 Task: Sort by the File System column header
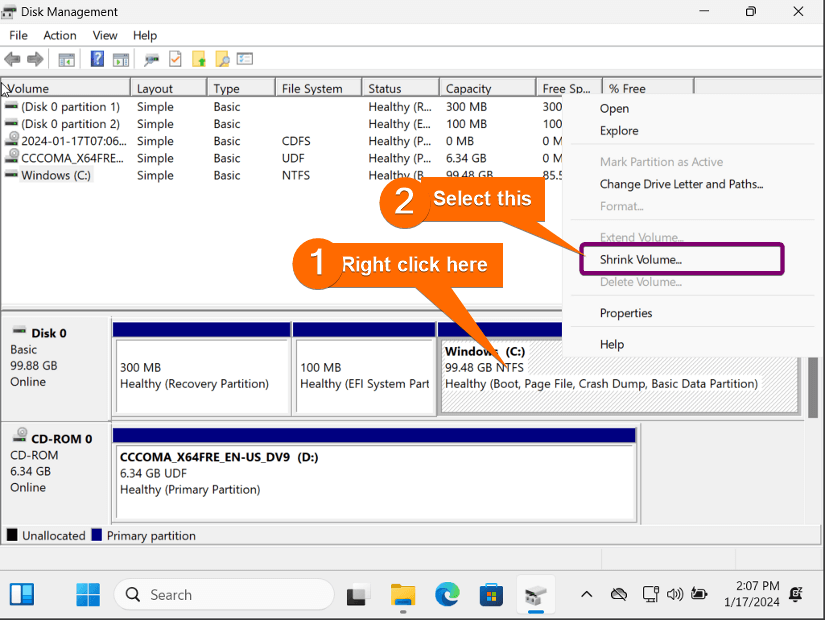(318, 88)
